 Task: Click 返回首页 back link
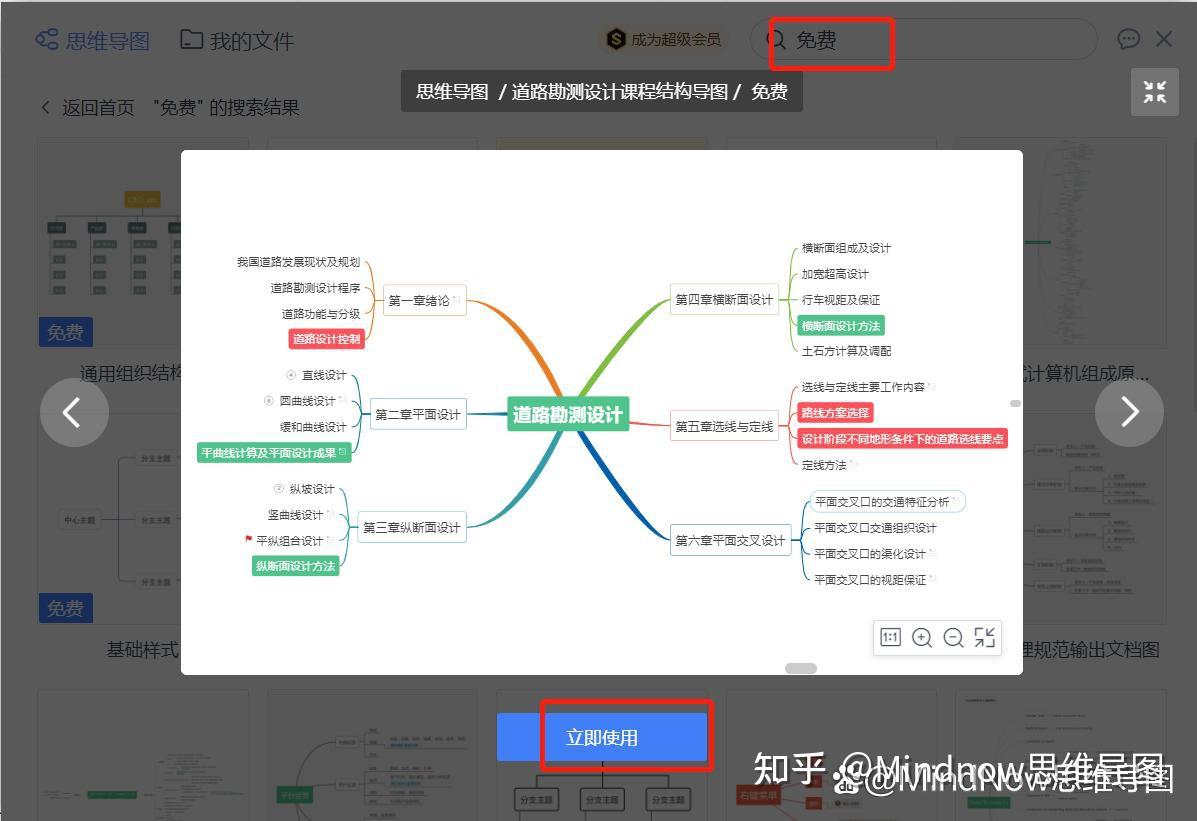pos(89,108)
